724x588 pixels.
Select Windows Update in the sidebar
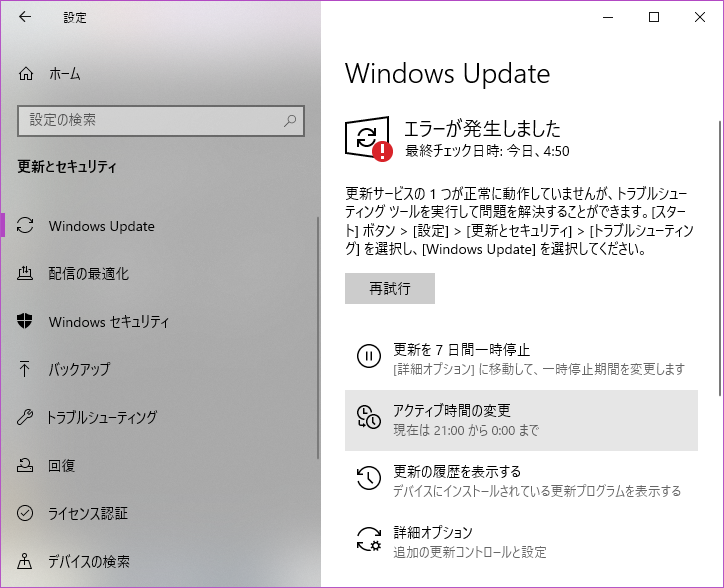[x=160, y=225]
